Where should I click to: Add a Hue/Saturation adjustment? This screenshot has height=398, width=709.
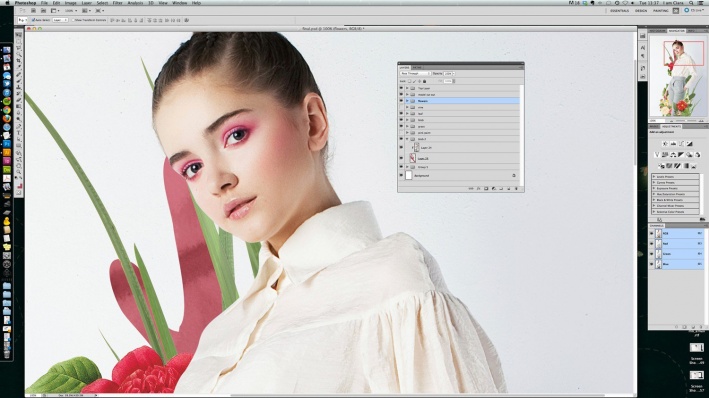coord(664,154)
